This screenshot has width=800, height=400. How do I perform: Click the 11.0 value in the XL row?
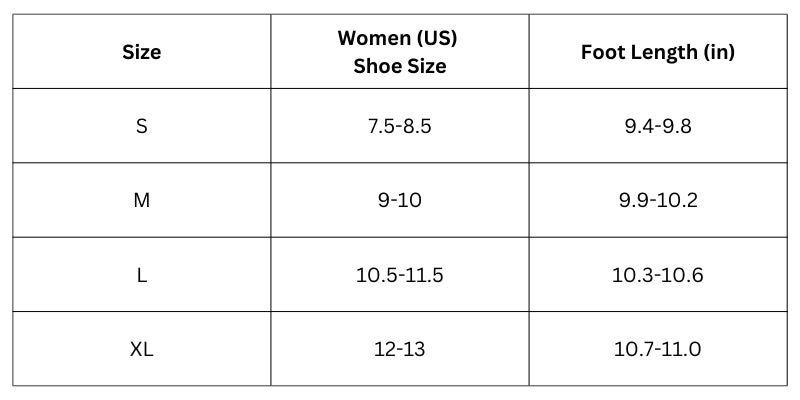coord(683,349)
